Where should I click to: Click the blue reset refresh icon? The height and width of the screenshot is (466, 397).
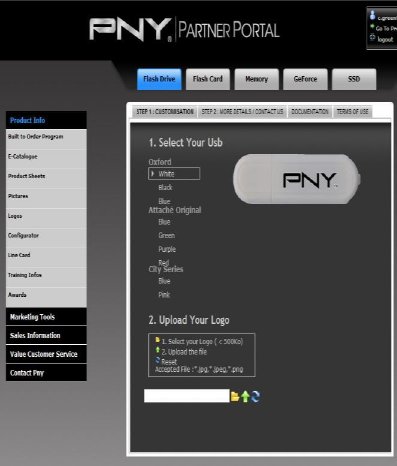coord(255,396)
